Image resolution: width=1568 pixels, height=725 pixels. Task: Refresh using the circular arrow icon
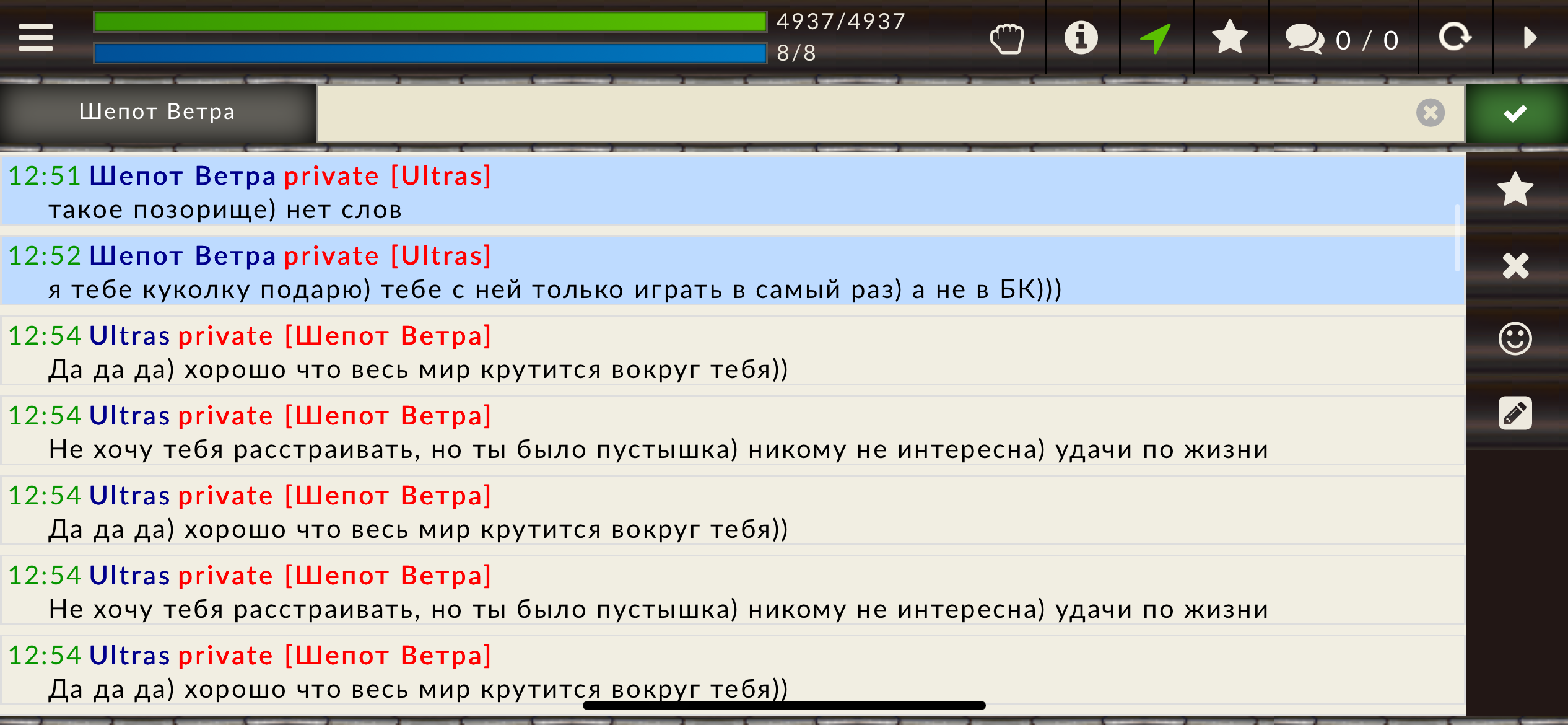(1455, 37)
